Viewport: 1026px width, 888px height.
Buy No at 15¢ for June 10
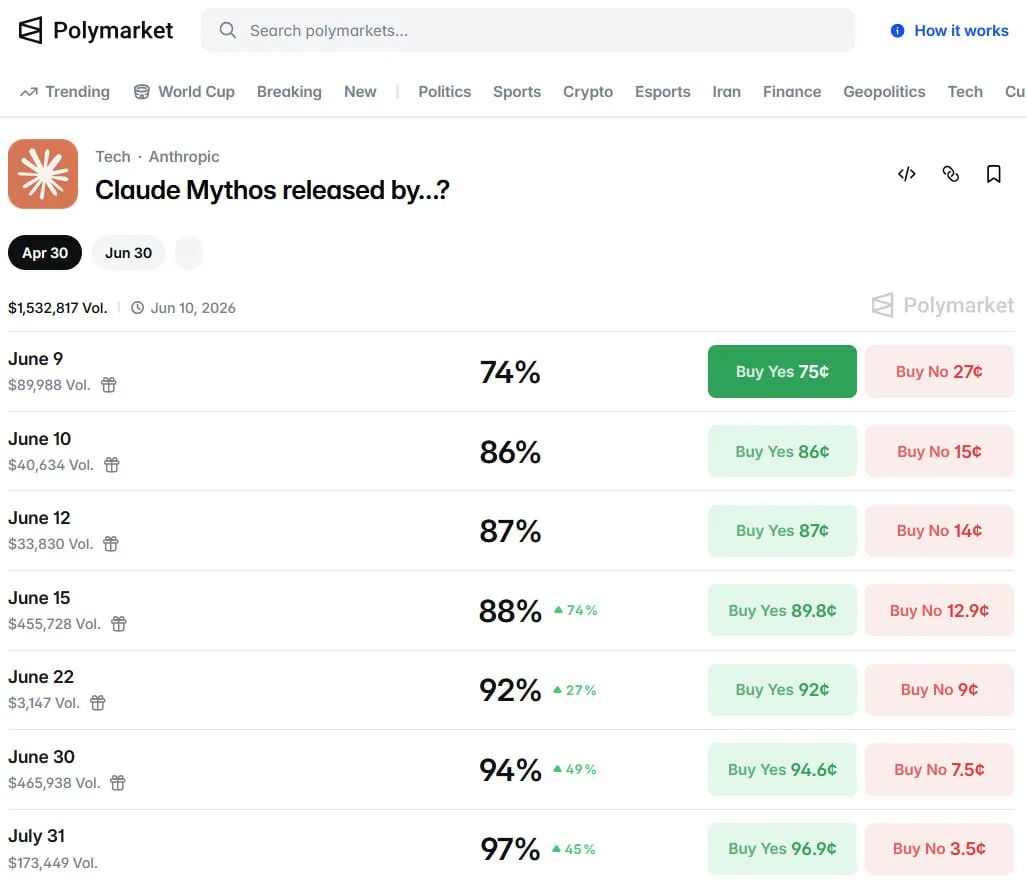click(x=939, y=452)
